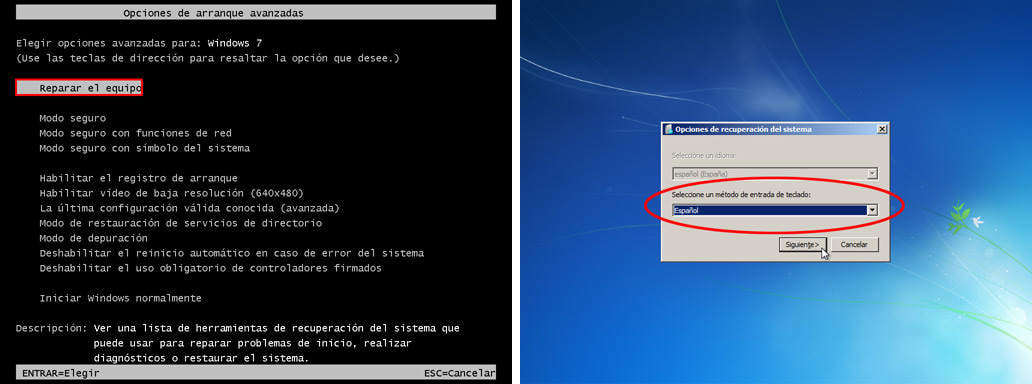Select 'Deshabilitar el reinicio automático en caso de error'
Image resolution: width=1032 pixels, height=384 pixels.
(x=232, y=253)
